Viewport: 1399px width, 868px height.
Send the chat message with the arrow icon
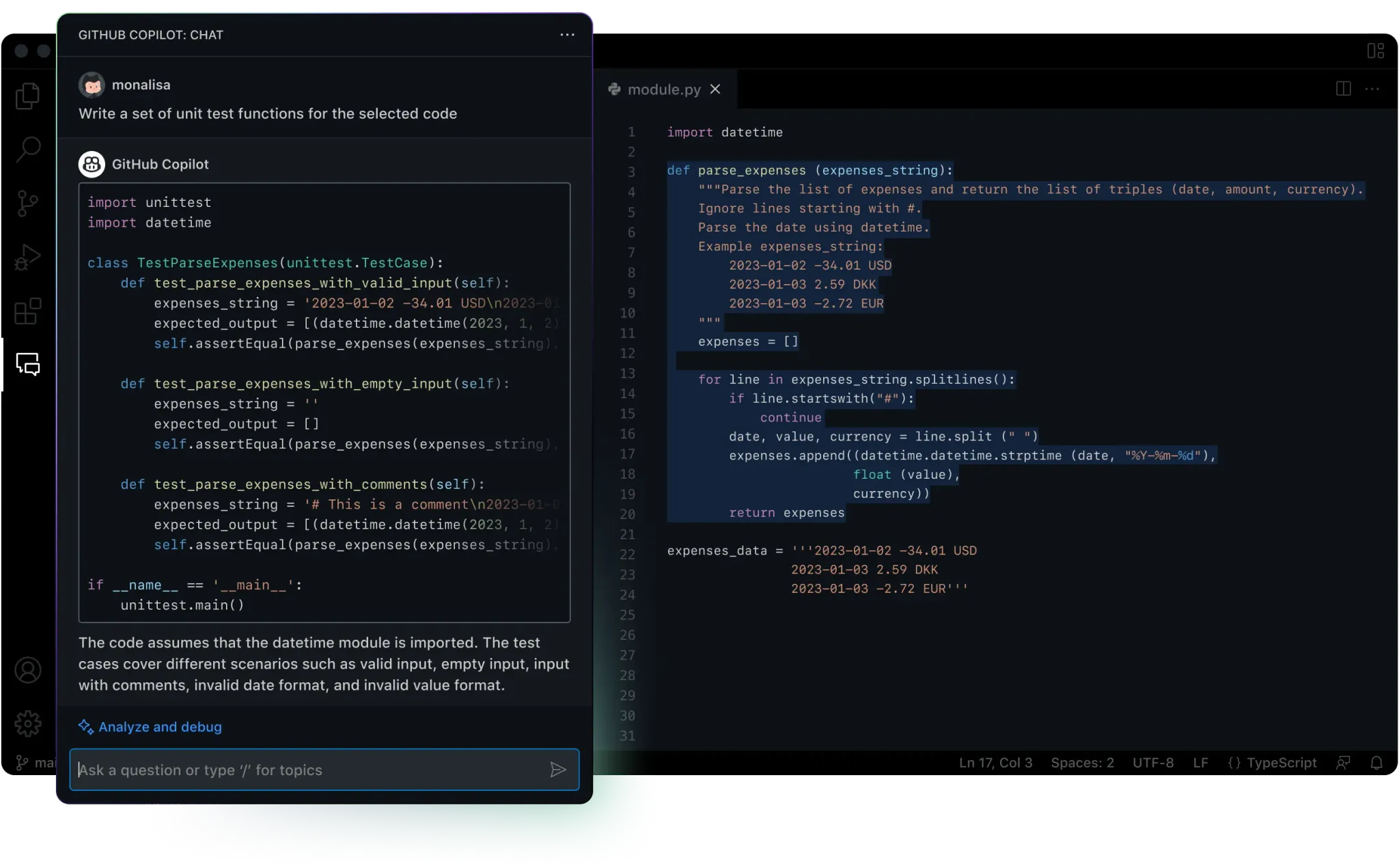(558, 770)
